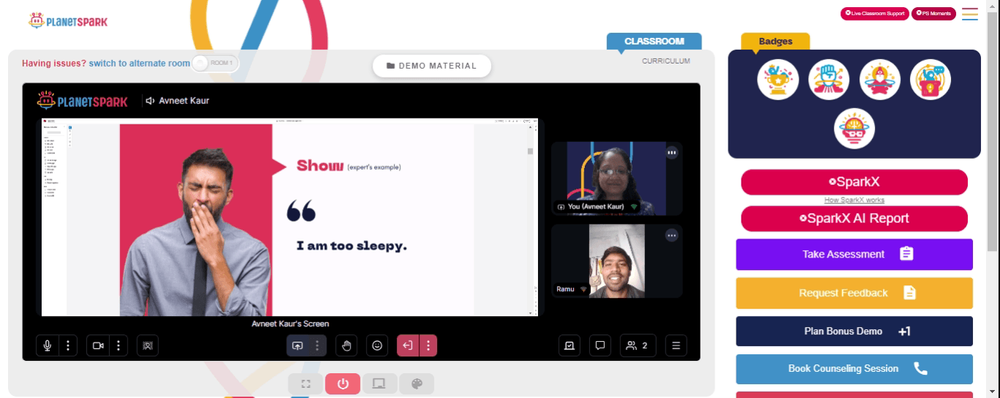Click the red power button
This screenshot has width=1000, height=398.
point(342,384)
